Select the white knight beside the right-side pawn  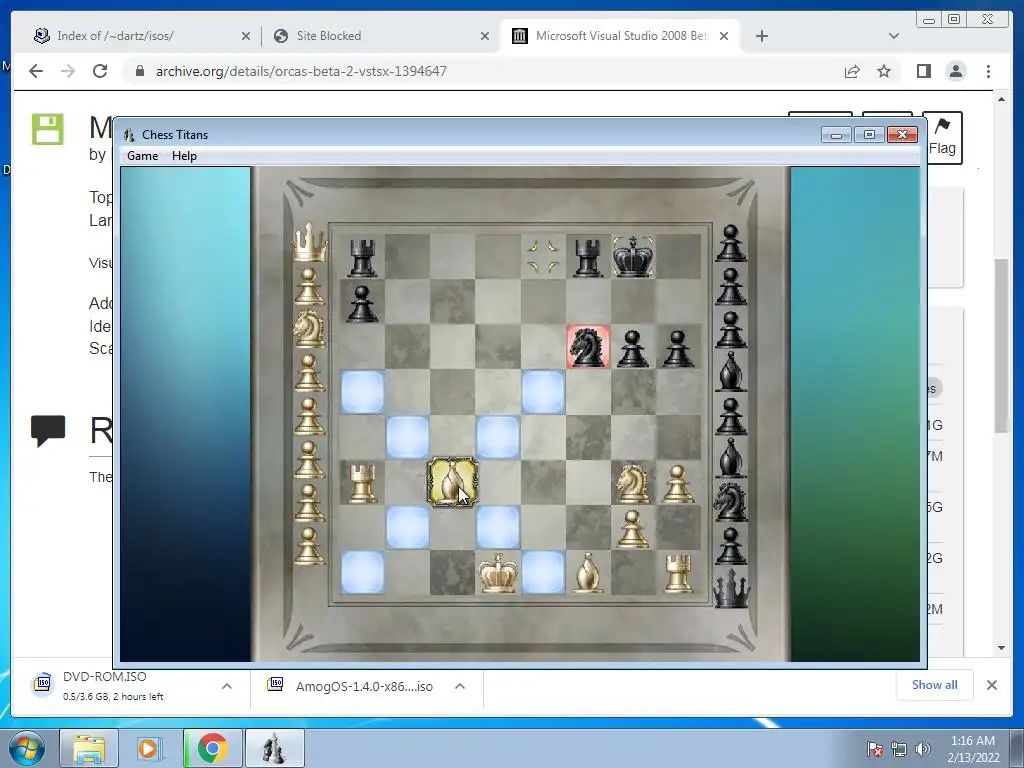click(x=633, y=483)
